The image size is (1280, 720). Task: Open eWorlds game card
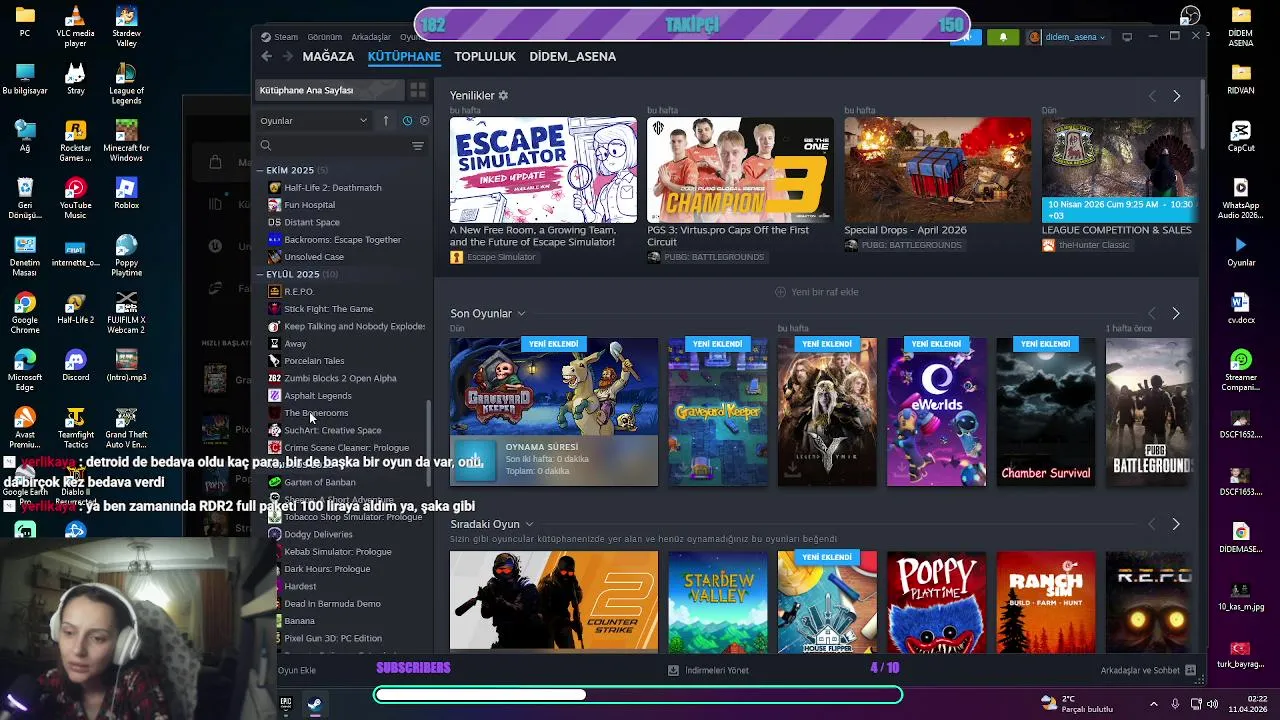point(936,412)
